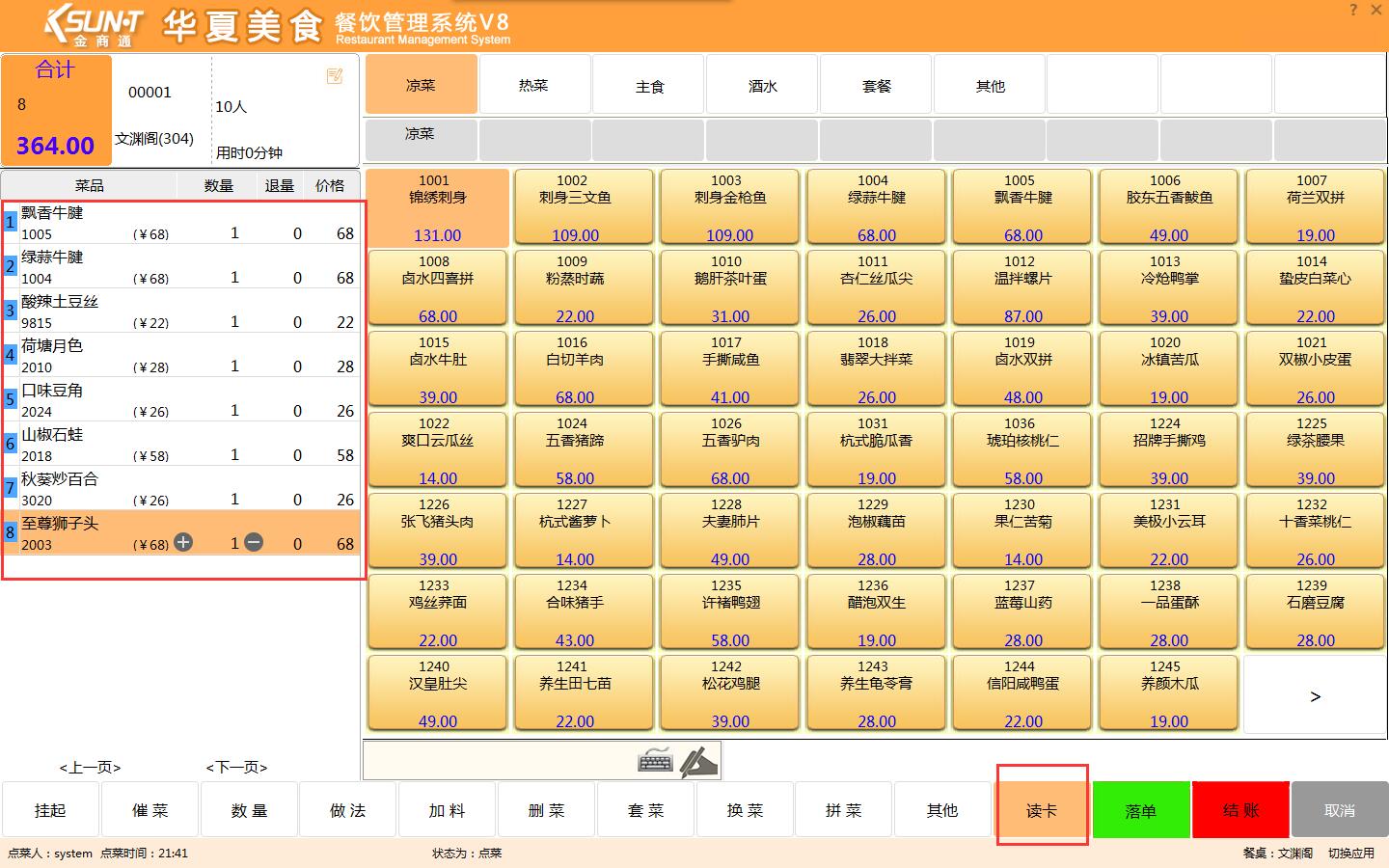Select order row 酸辣土豆丝
The image size is (1389, 868).
click(x=182, y=311)
